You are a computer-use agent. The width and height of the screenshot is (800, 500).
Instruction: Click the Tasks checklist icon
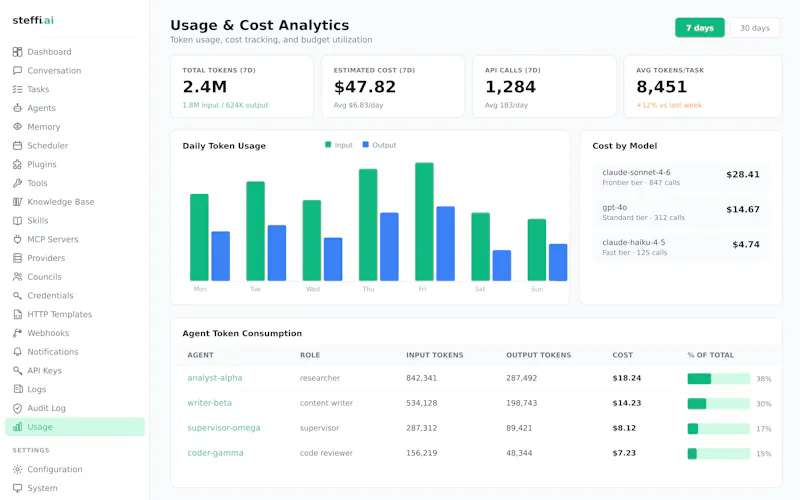pos(17,89)
